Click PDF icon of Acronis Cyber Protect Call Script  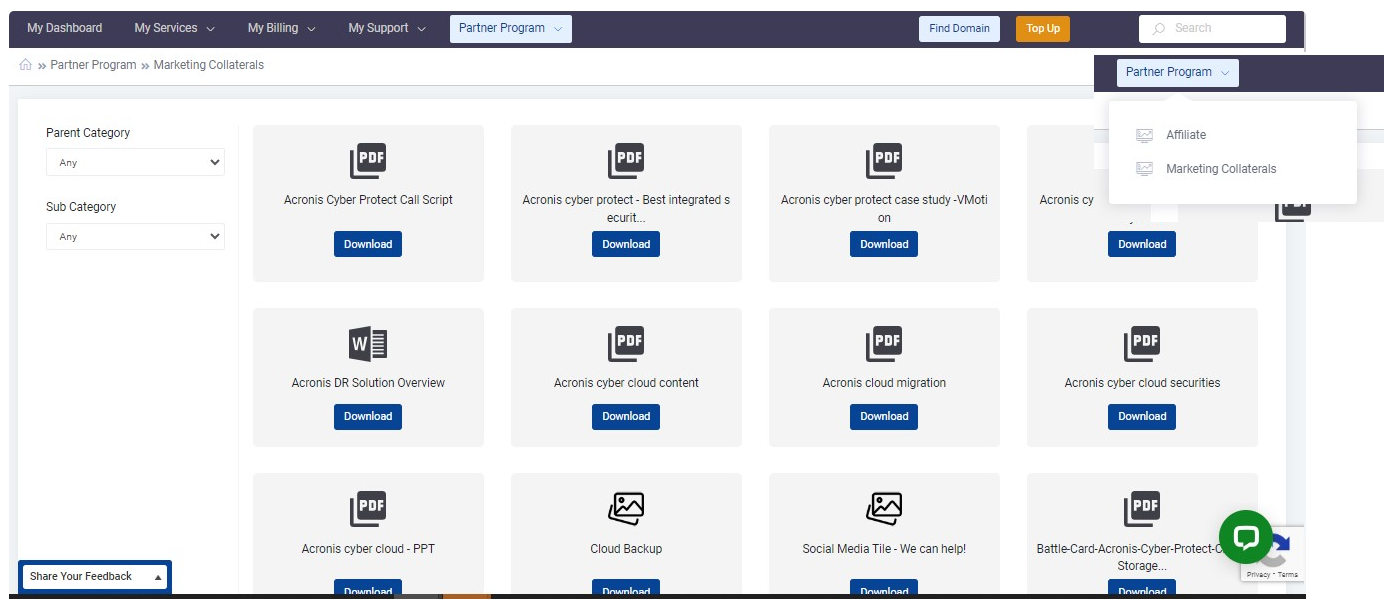click(x=368, y=162)
